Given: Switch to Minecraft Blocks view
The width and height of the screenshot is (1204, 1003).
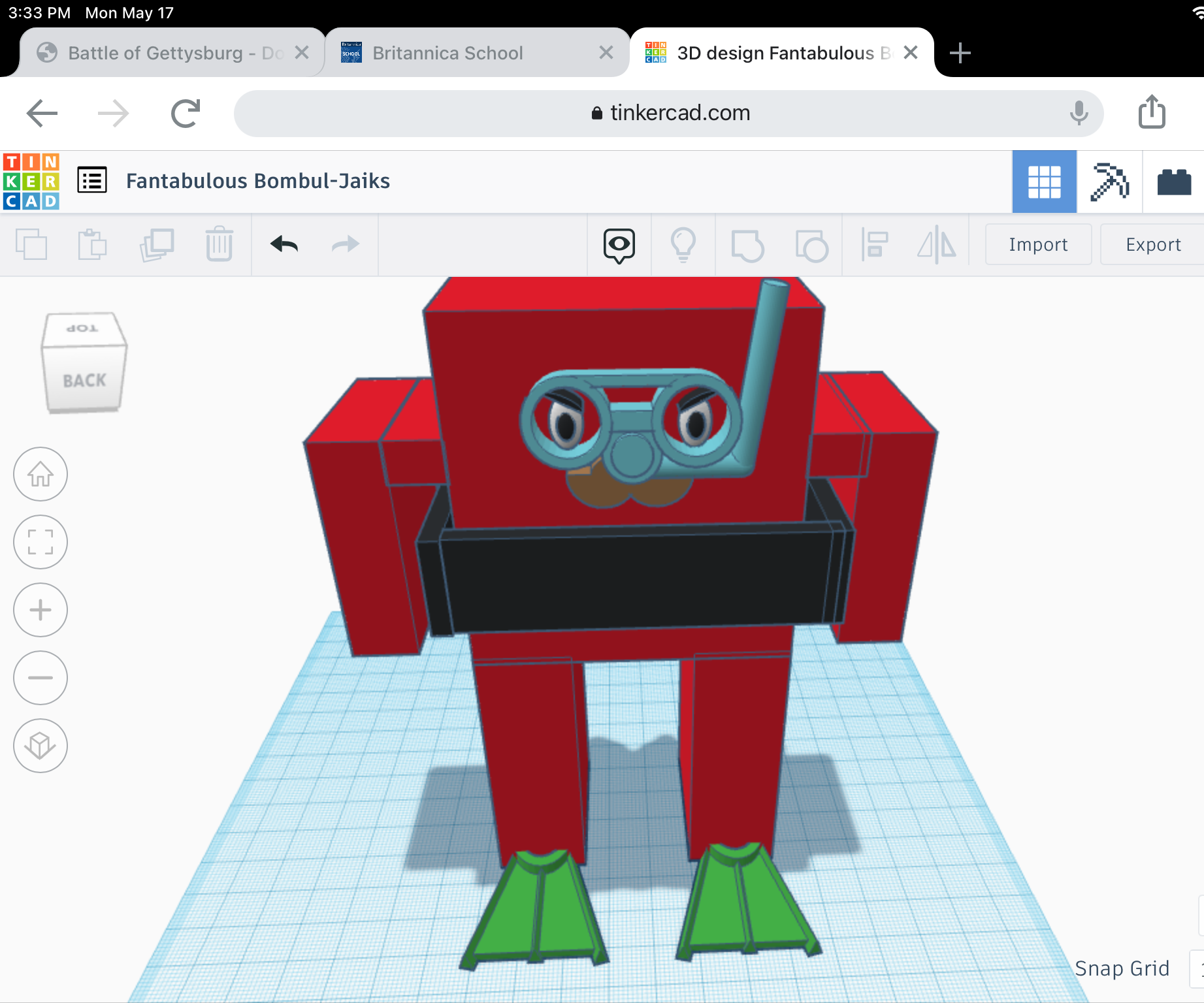Looking at the screenshot, I should pos(1109,182).
